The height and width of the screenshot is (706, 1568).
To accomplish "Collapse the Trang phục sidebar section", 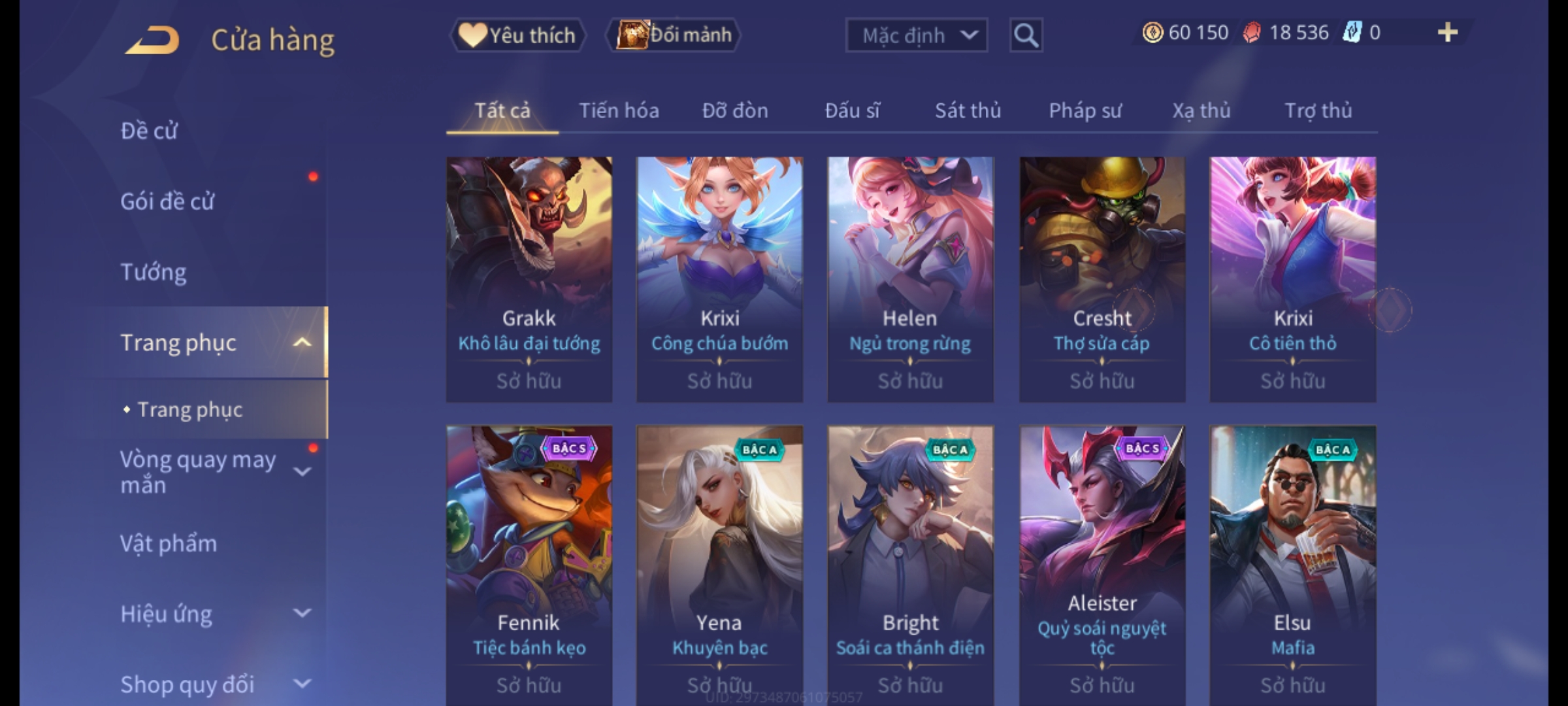I will tap(302, 342).
